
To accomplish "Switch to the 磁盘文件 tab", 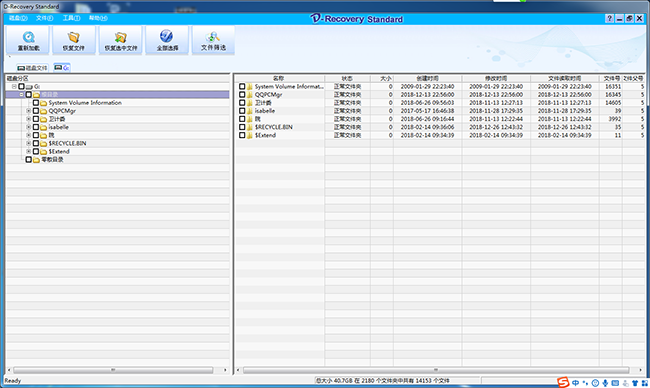I will click(x=32, y=68).
